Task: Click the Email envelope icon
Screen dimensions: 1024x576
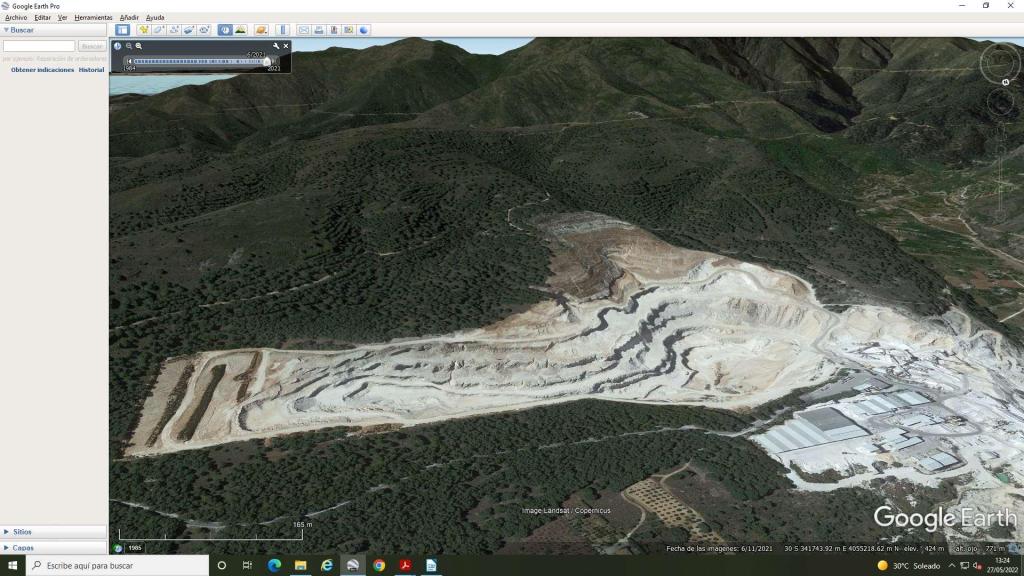Action: pyautogui.click(x=304, y=30)
